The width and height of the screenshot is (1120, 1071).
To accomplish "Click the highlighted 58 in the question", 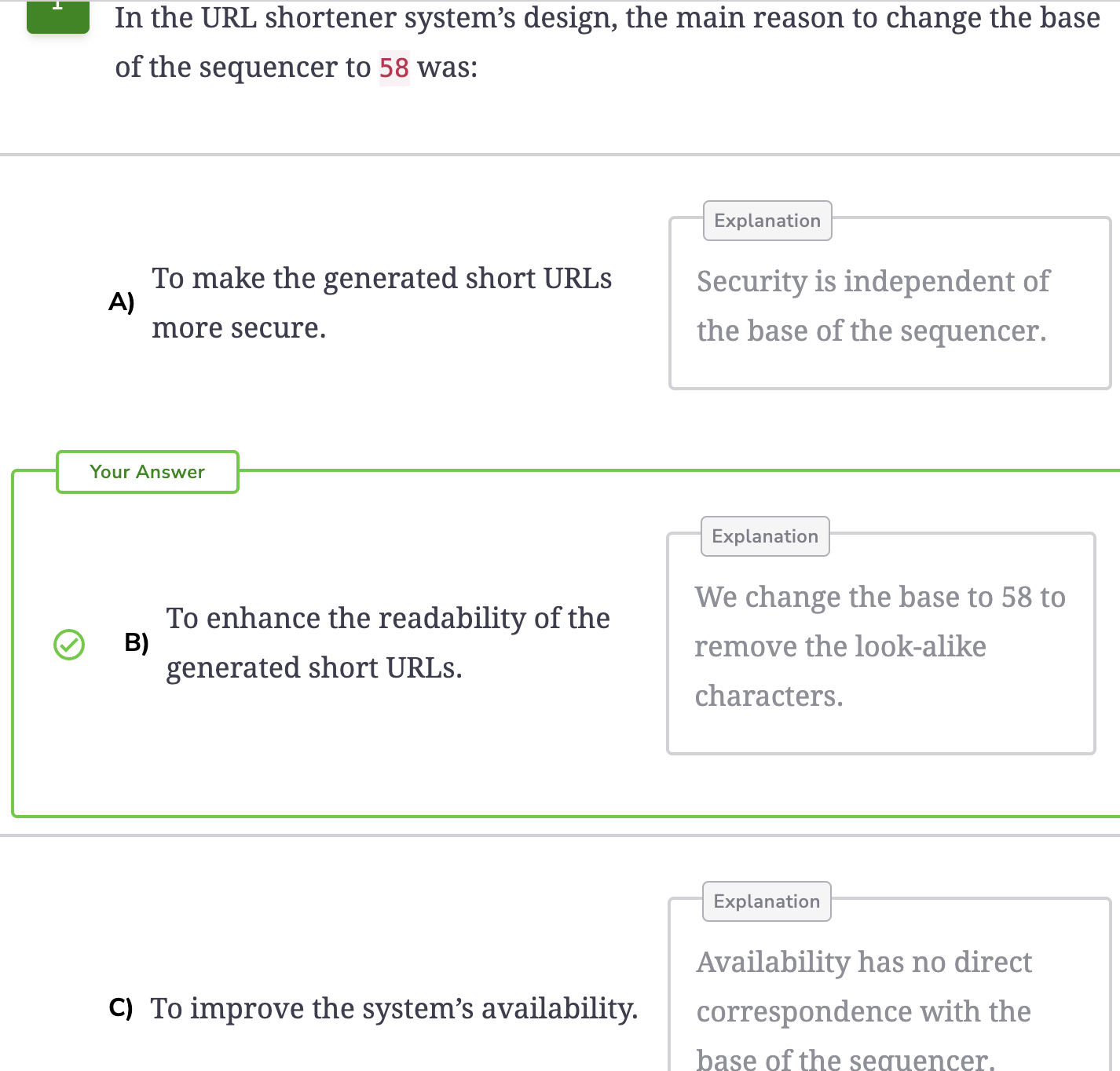I will point(394,68).
